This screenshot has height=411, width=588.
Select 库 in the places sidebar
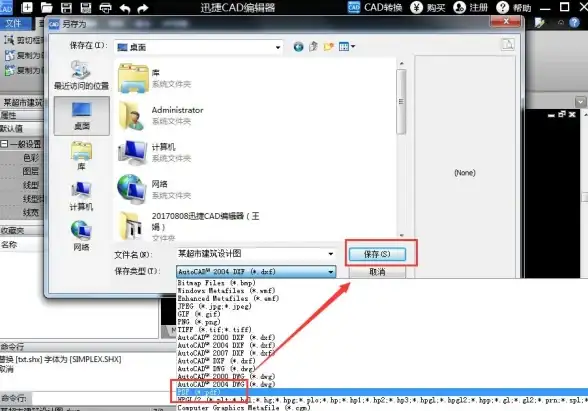click(x=81, y=156)
